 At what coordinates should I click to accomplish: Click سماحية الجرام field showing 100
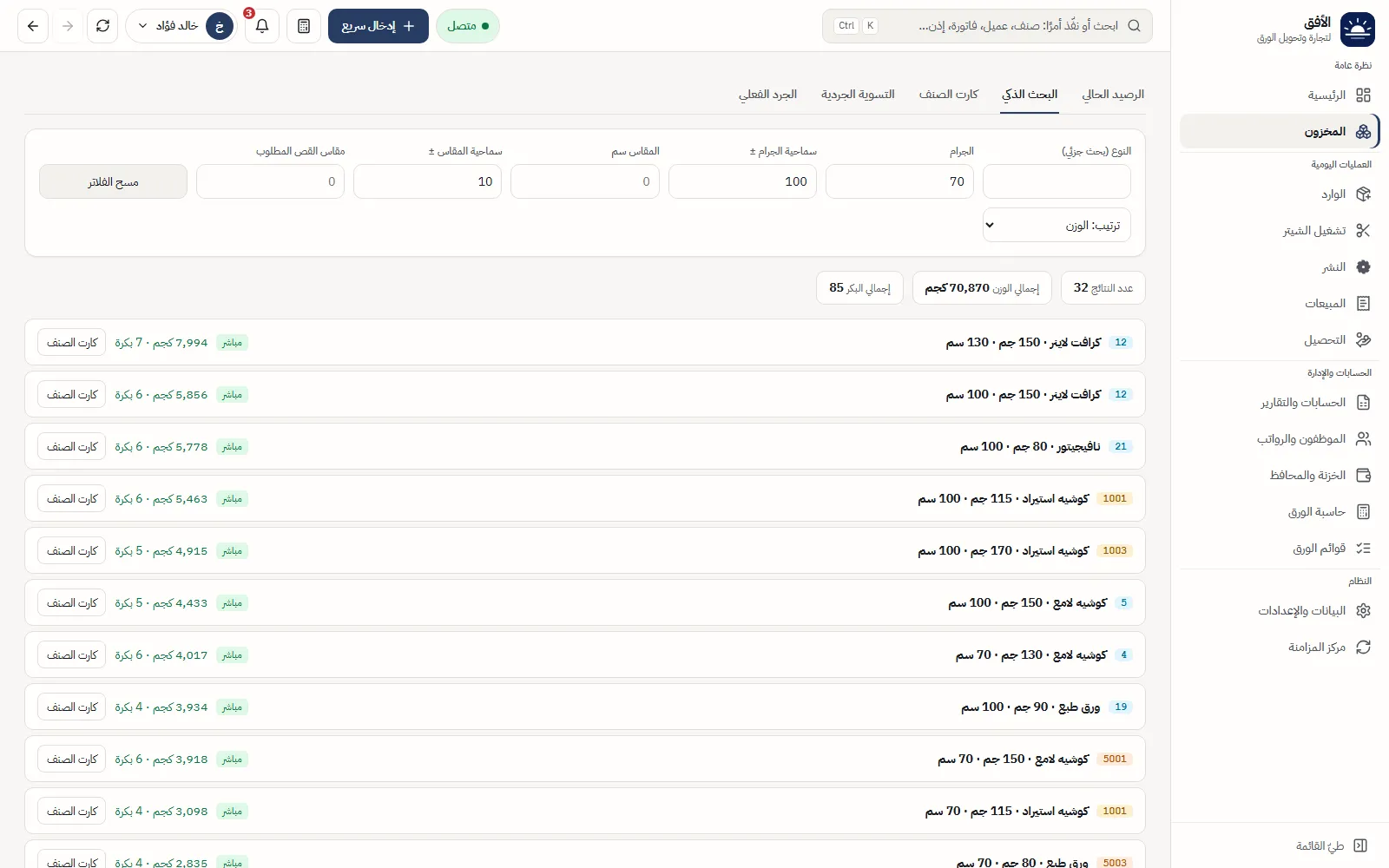tap(742, 181)
